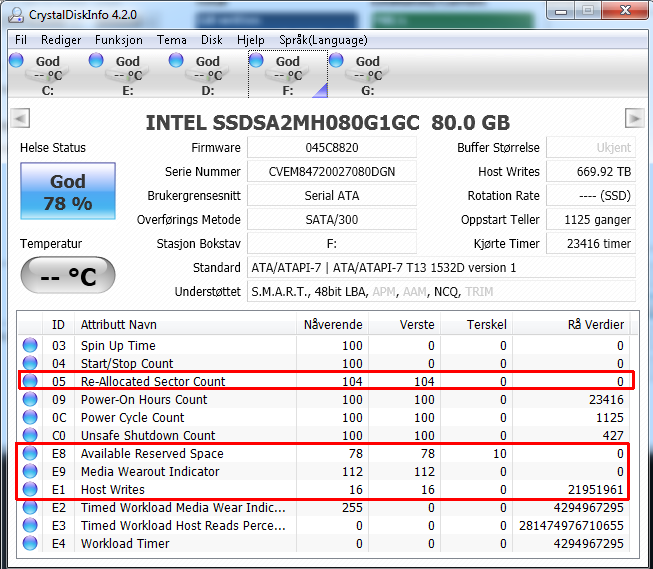Go to previous disk with left arrow
The width and height of the screenshot is (653, 569).
[20, 118]
